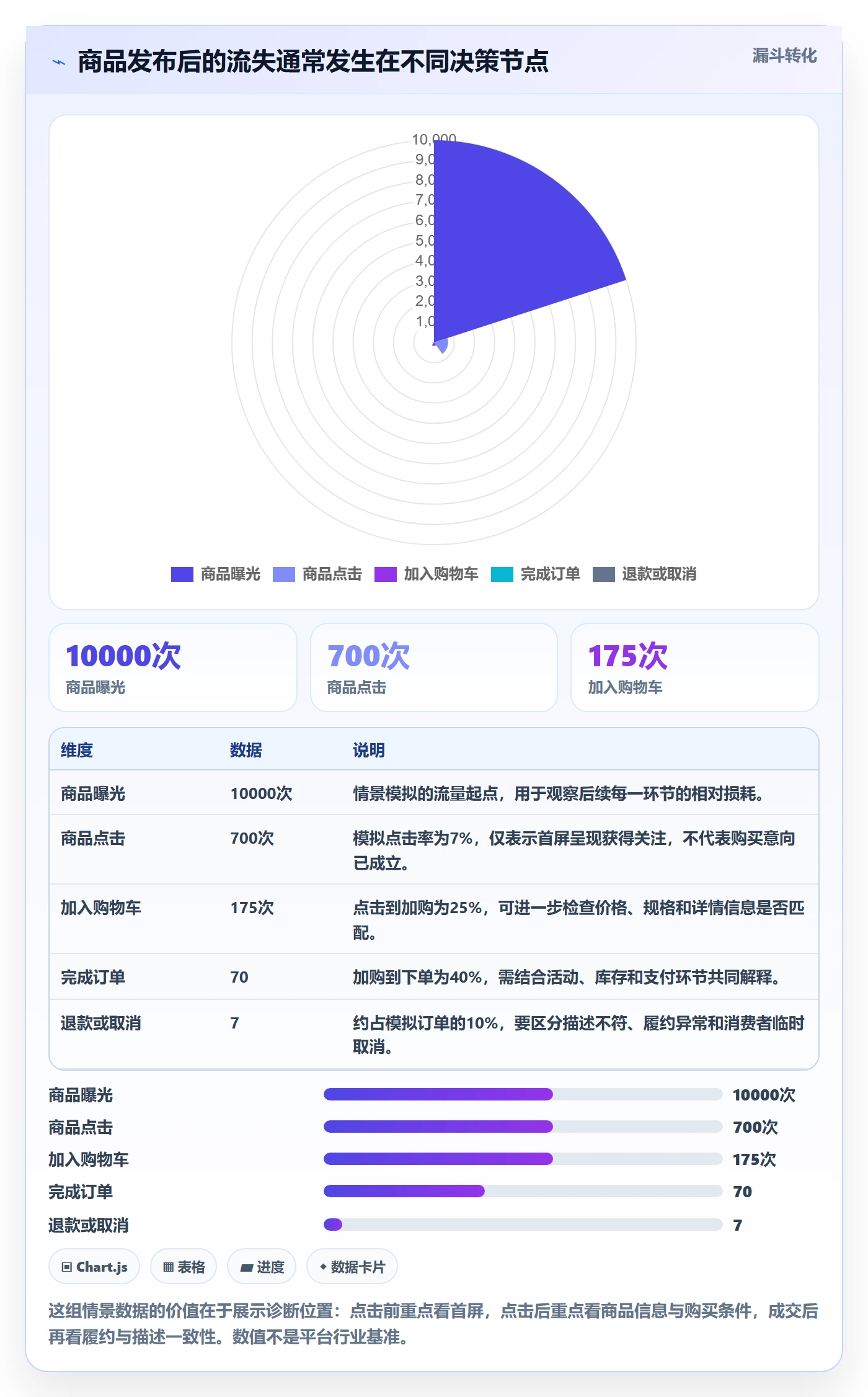Screen dimensions: 868x1397
Task: Click the 数据卡片 tag chip
Action: point(352,1267)
